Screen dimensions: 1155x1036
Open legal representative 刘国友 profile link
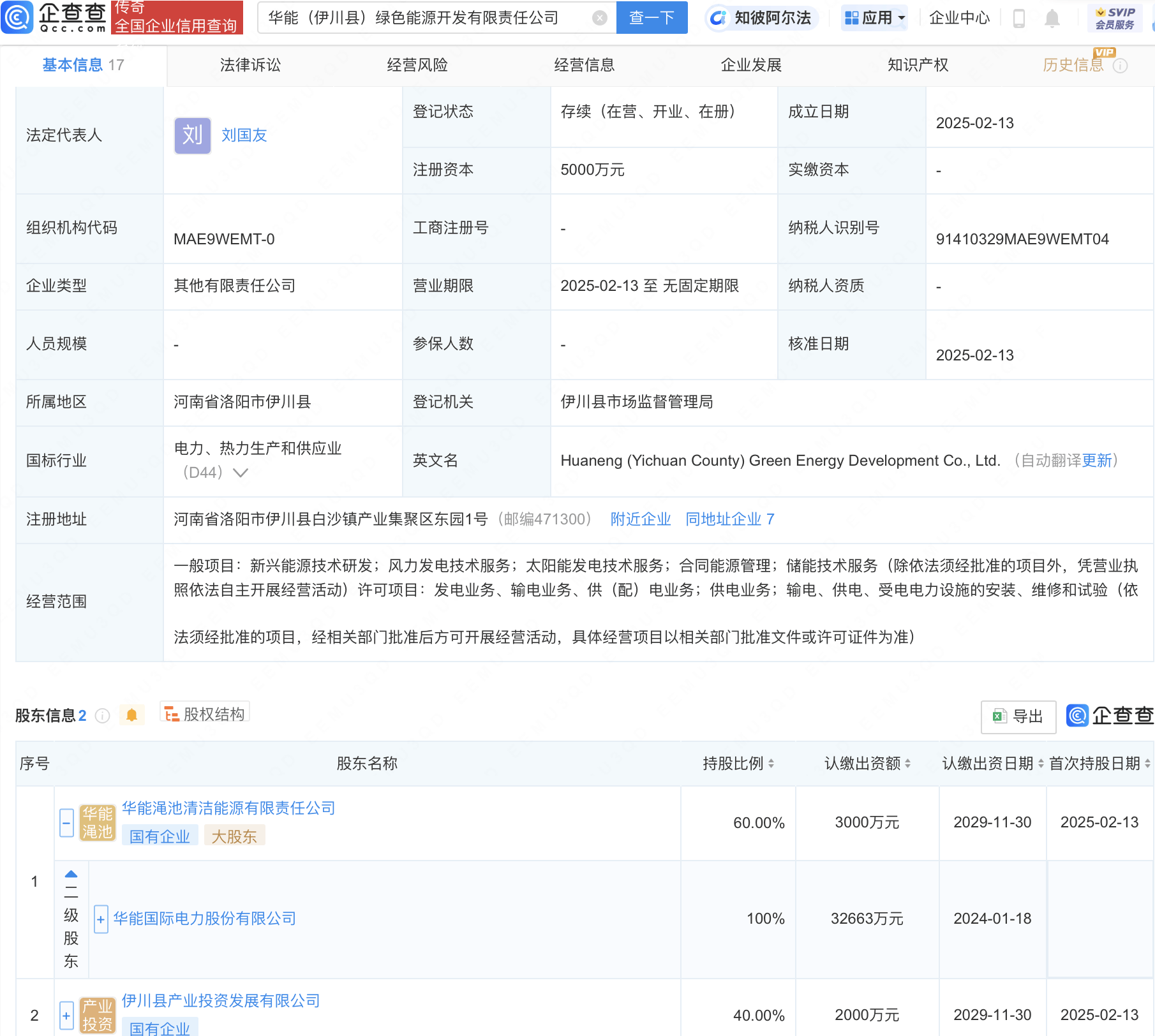244,135
